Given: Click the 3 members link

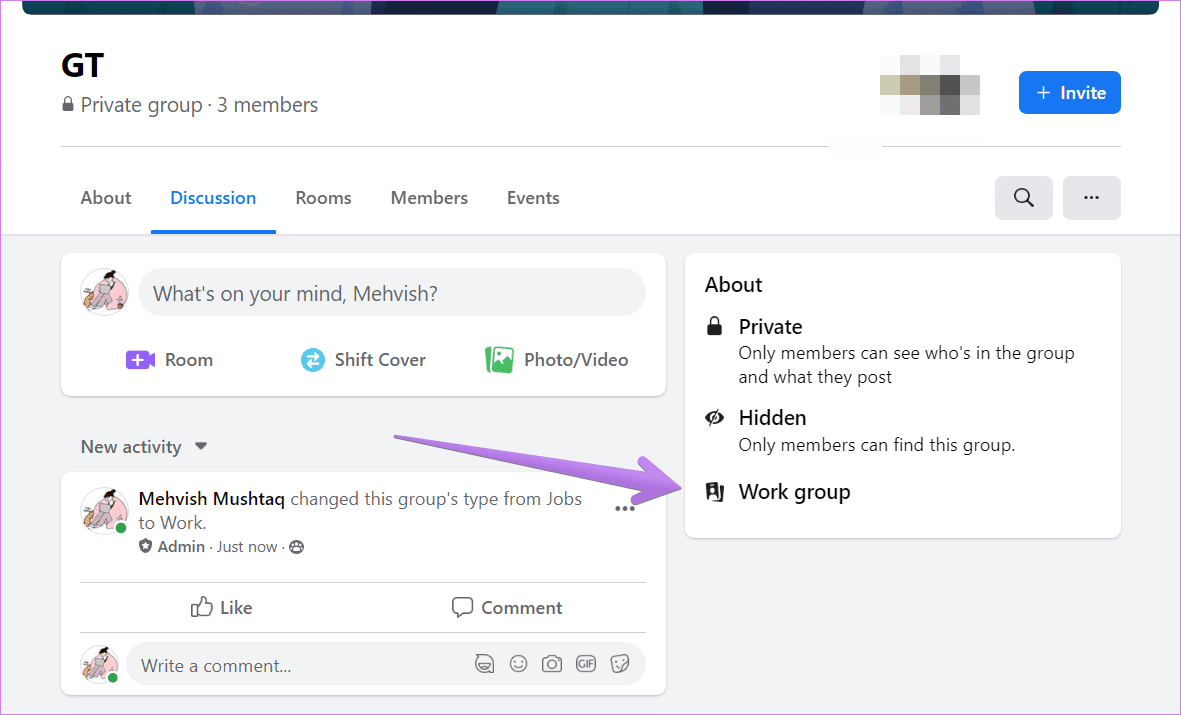Looking at the screenshot, I should (267, 105).
